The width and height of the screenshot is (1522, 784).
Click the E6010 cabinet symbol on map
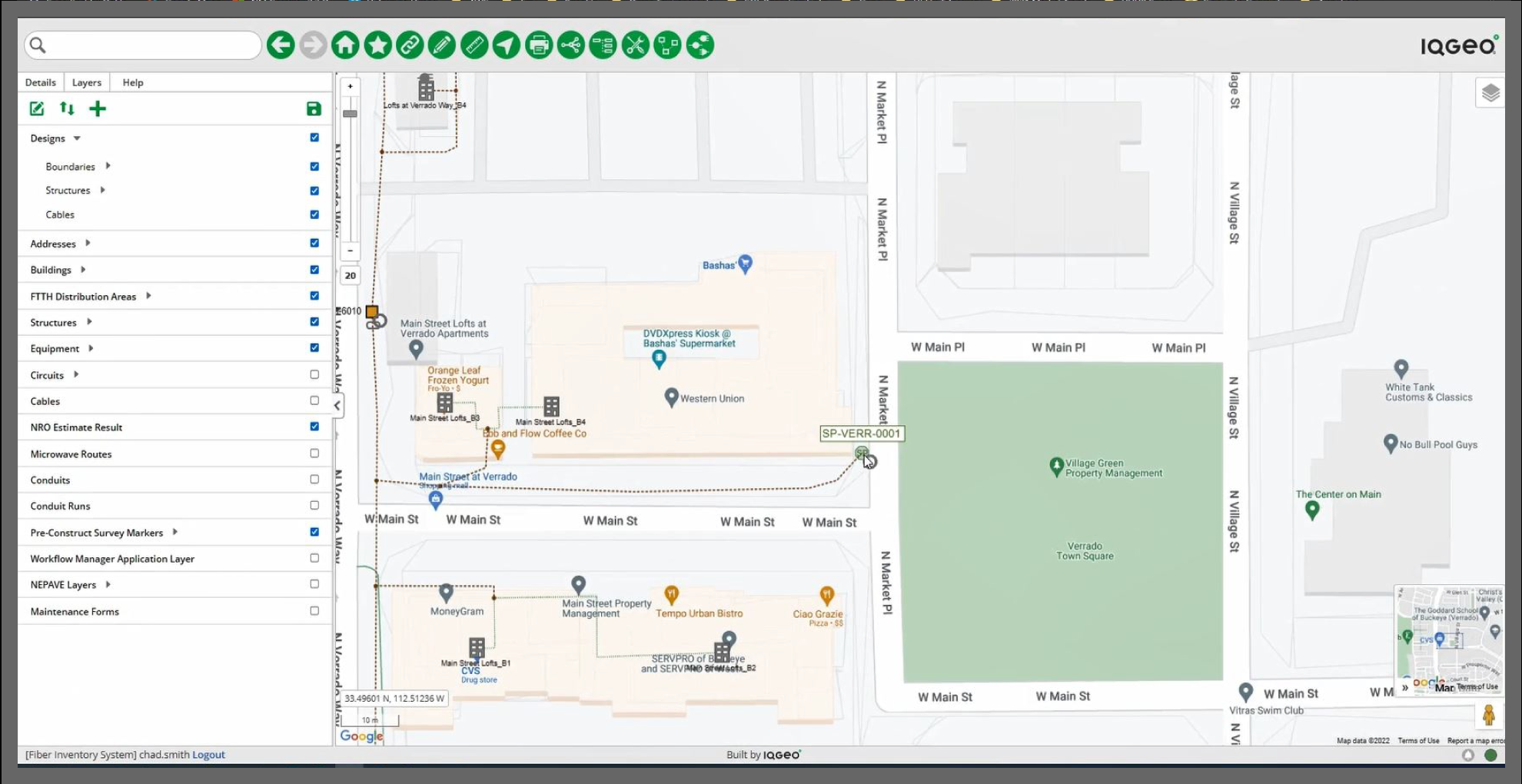(x=372, y=311)
